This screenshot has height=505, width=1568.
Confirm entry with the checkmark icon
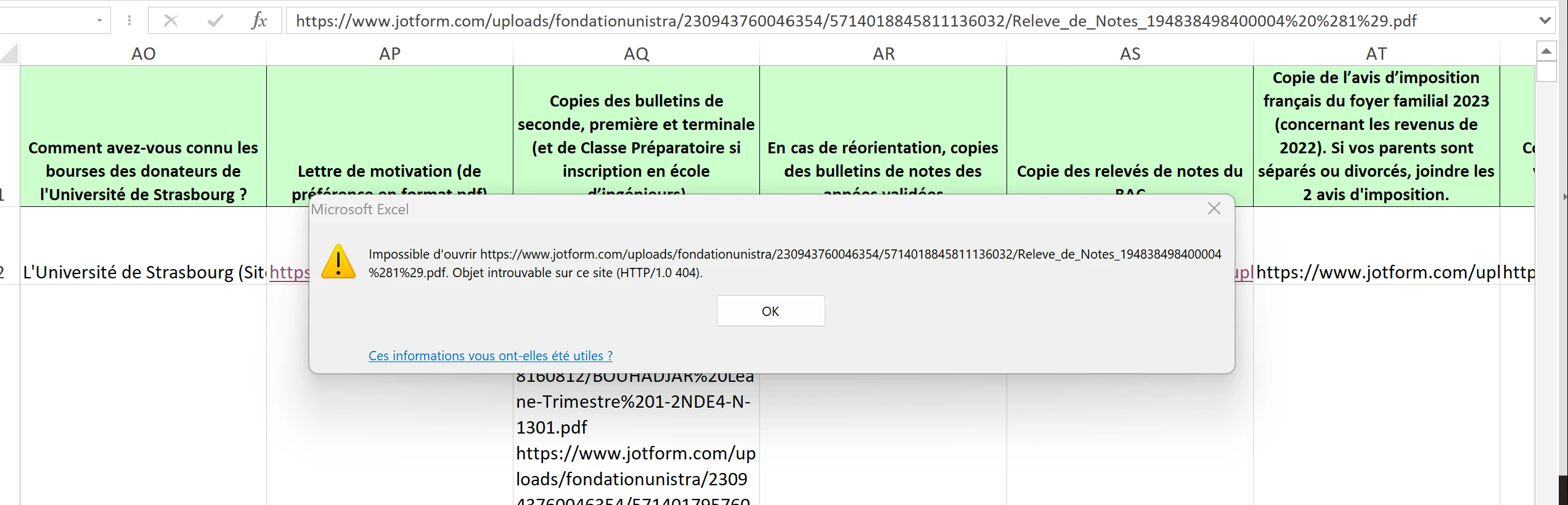[x=215, y=21]
